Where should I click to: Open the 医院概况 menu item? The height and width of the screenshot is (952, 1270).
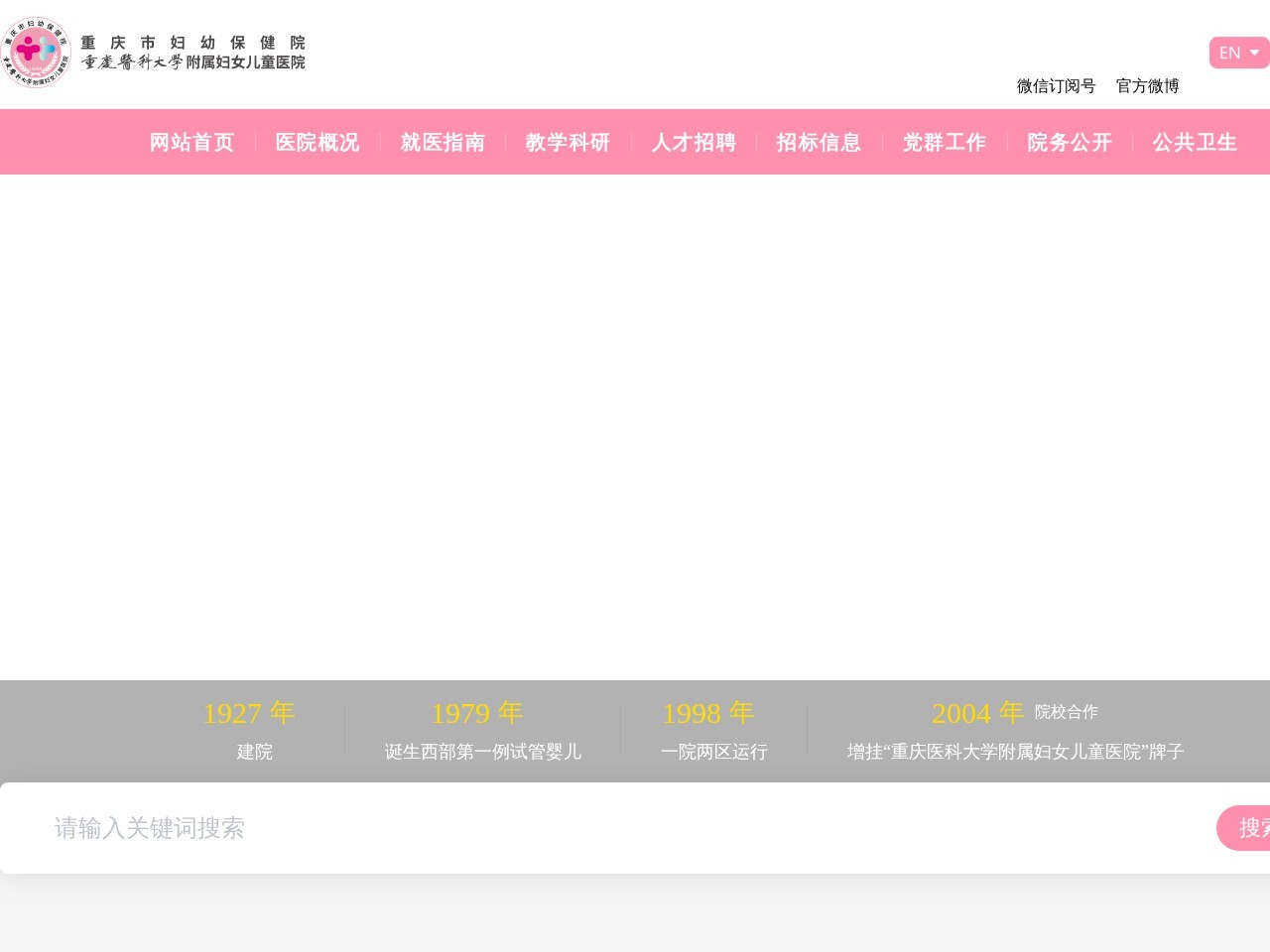tap(317, 143)
